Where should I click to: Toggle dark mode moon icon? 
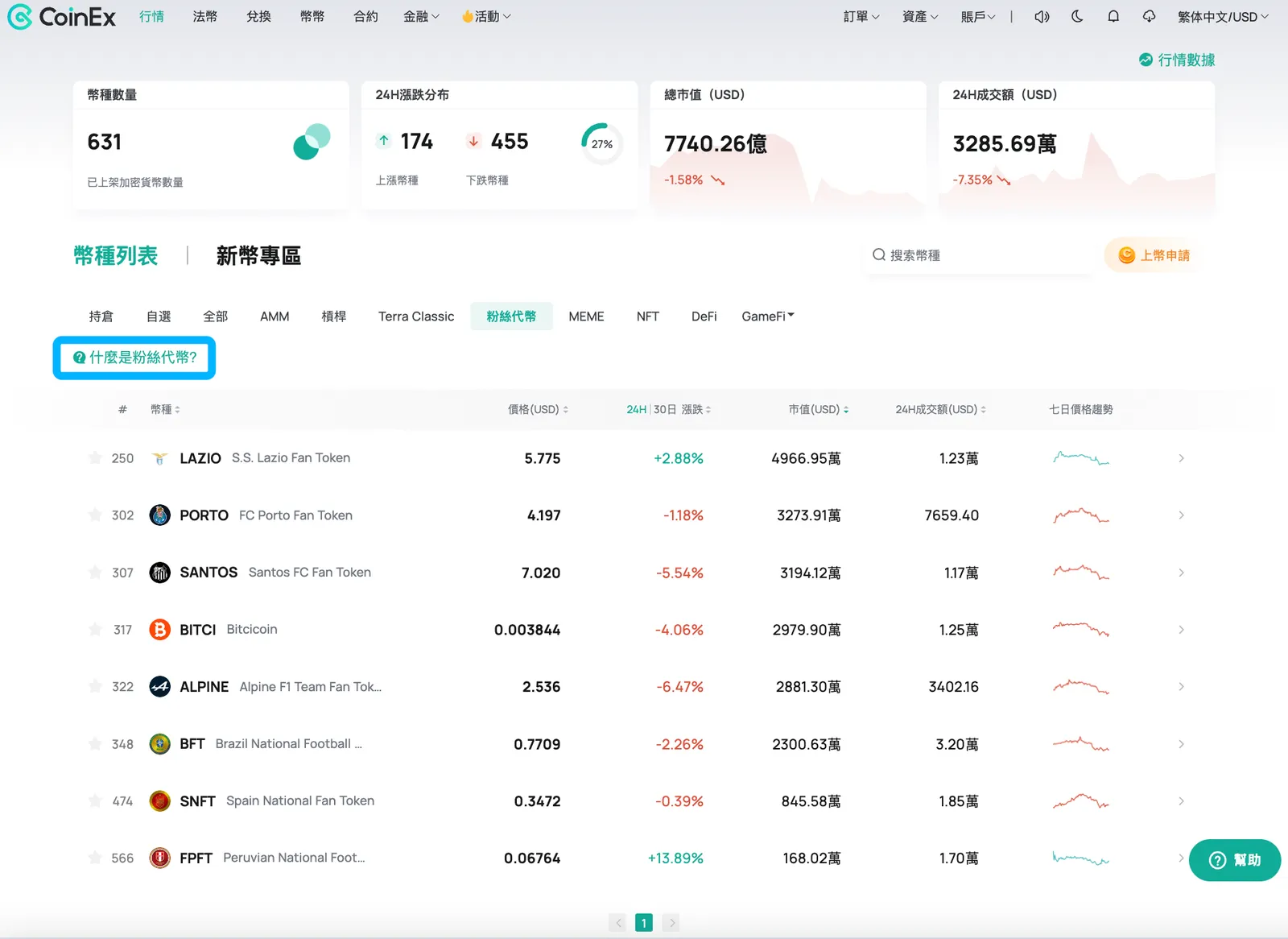point(1077,16)
